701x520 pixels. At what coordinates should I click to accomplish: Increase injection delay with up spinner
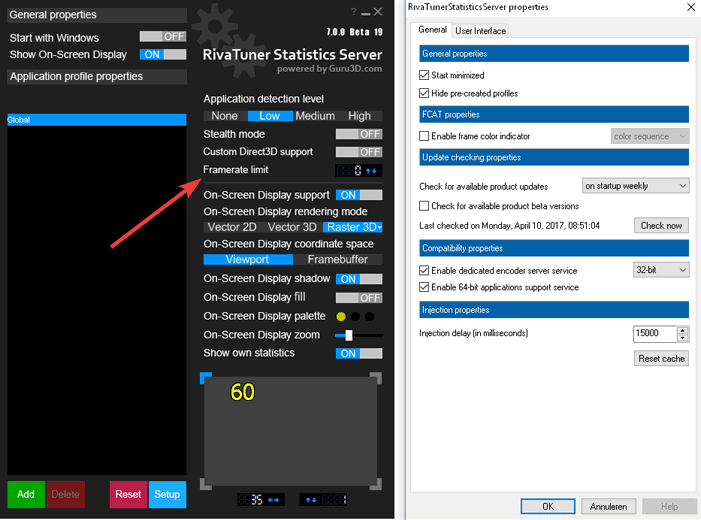(683, 330)
